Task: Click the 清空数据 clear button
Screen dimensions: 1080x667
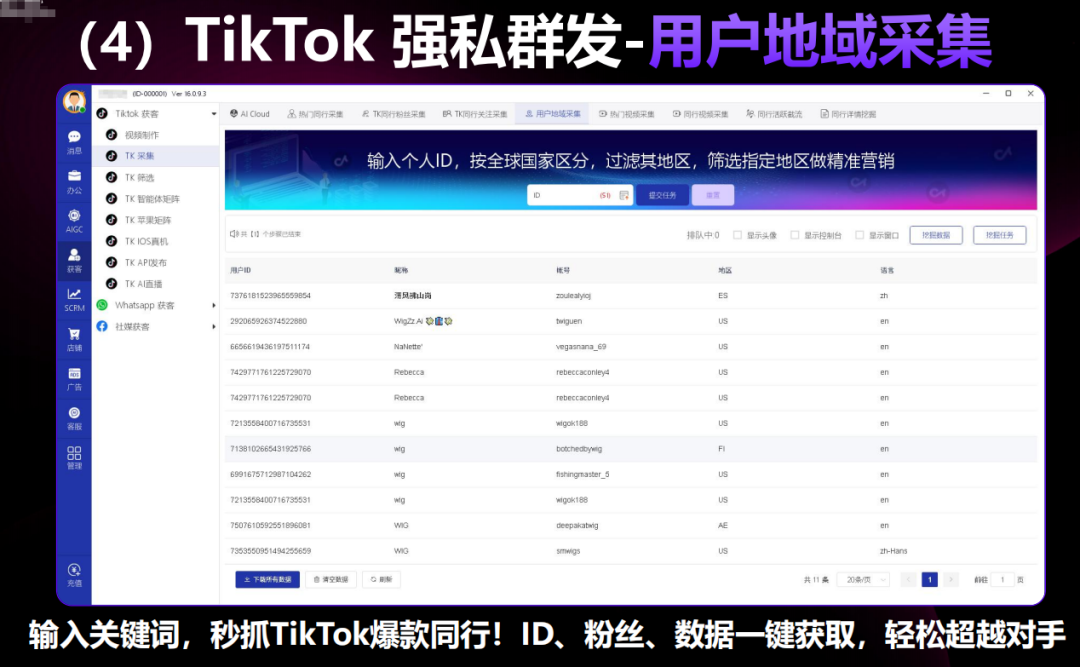Action: coord(331,580)
